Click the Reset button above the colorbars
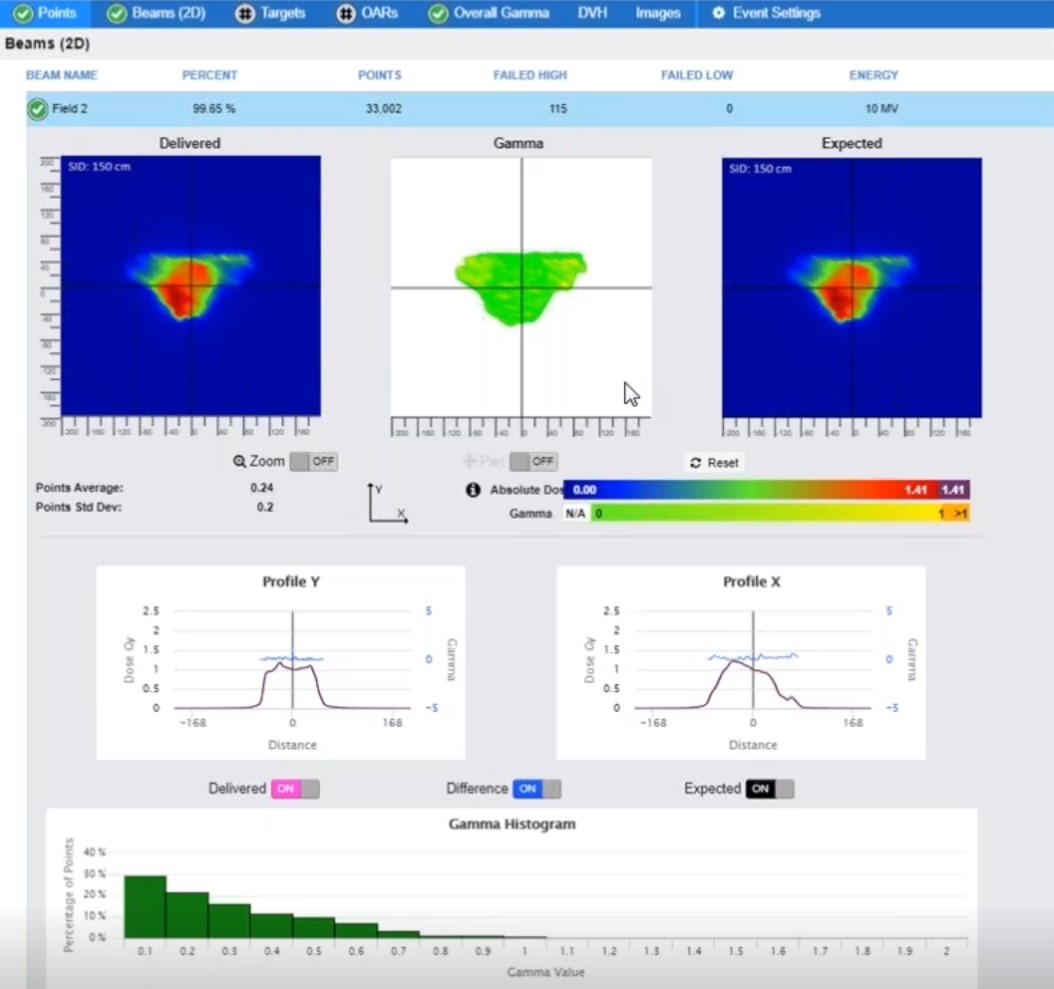Image resolution: width=1054 pixels, height=989 pixels. 713,462
